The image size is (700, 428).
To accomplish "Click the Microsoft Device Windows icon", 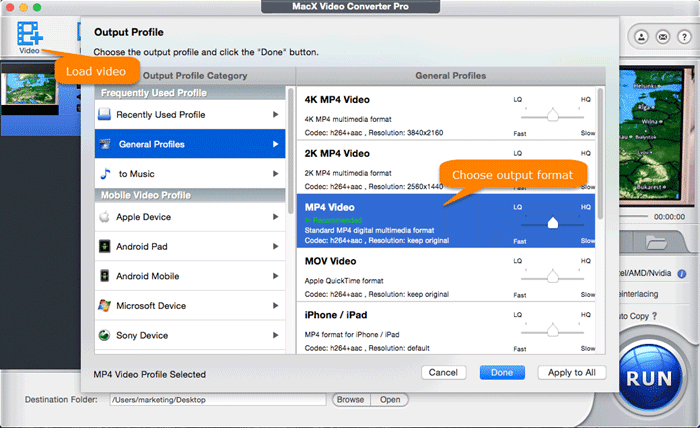I will (x=104, y=306).
